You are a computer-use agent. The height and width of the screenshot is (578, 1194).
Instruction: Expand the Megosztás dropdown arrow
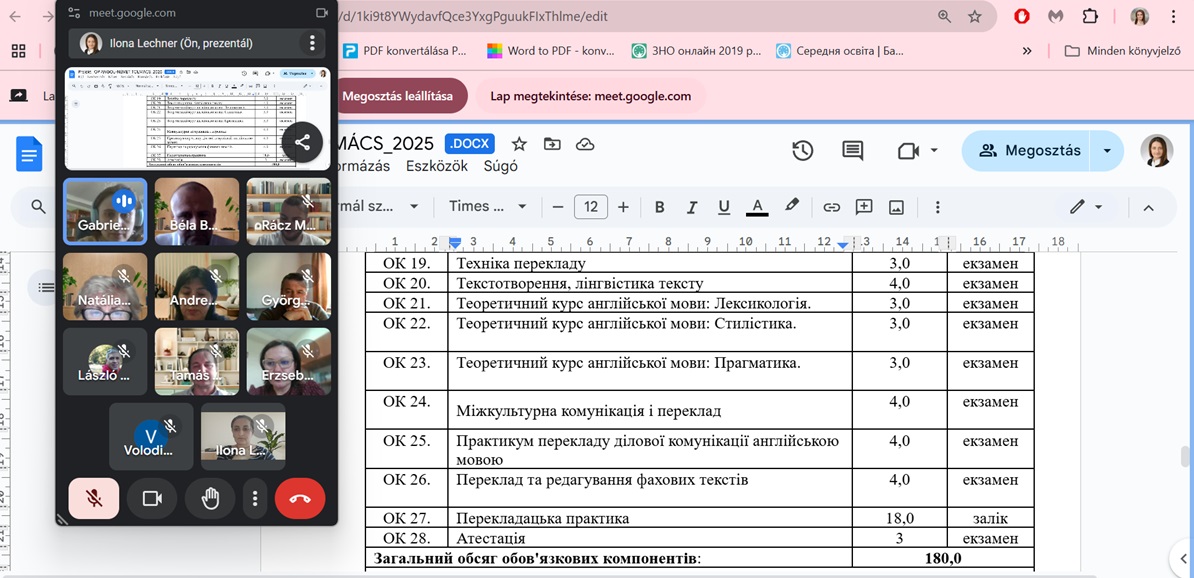click(1107, 150)
